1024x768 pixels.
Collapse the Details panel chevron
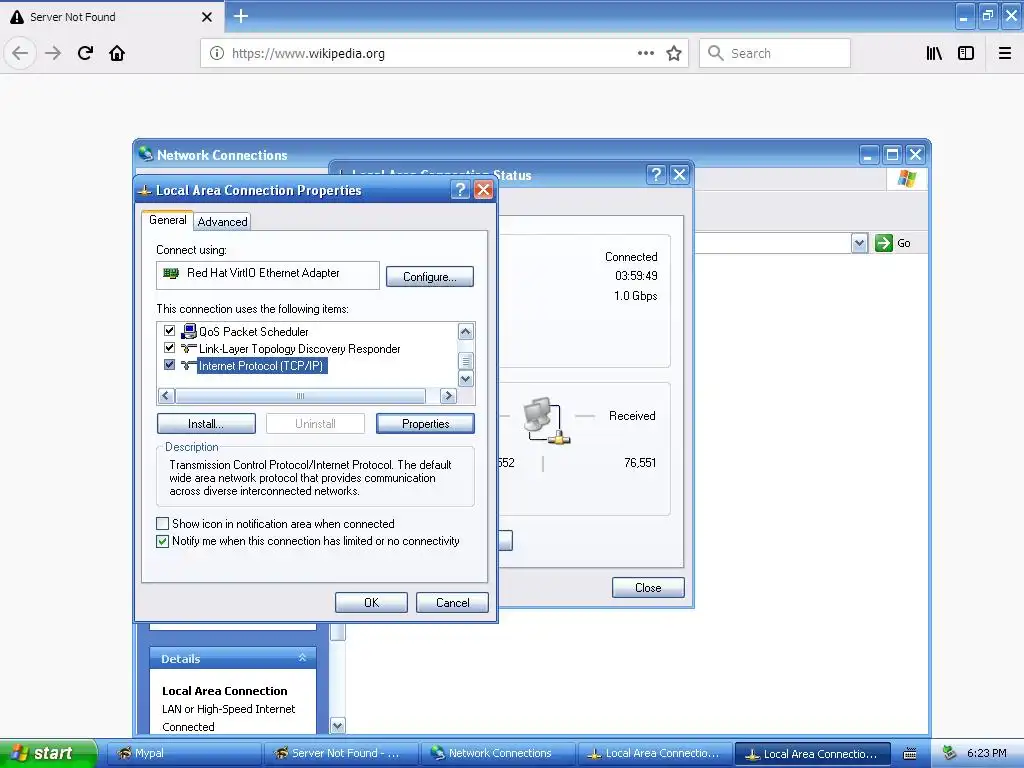pyautogui.click(x=302, y=658)
